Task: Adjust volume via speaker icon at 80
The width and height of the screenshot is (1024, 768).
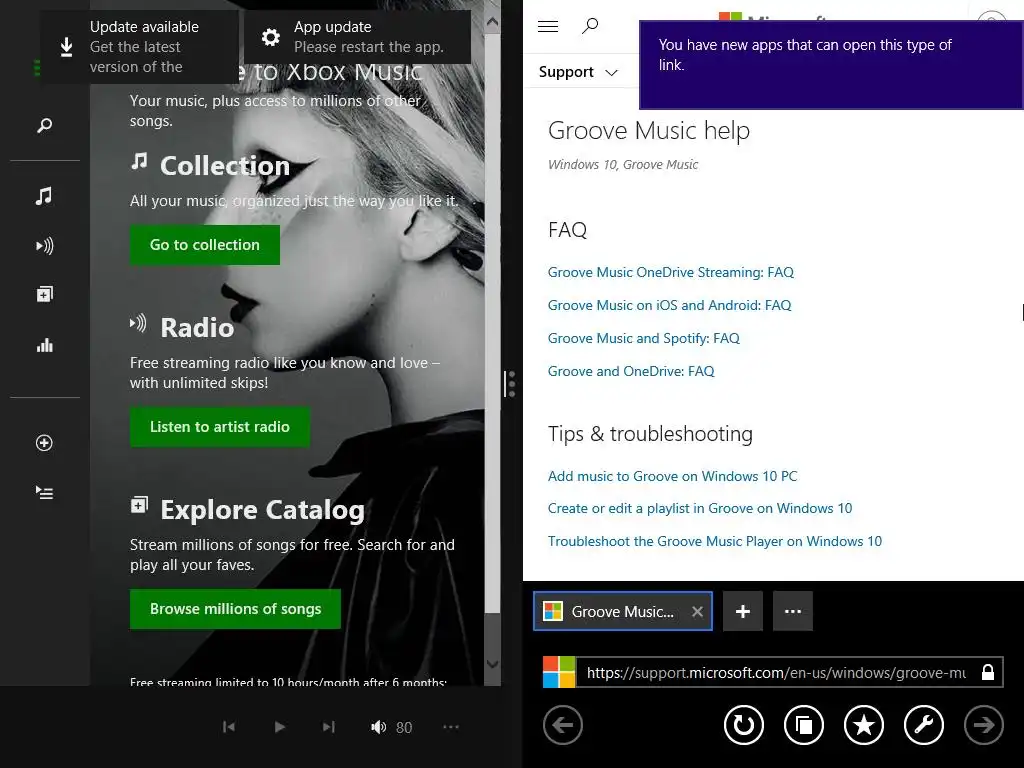Action: pos(379,727)
